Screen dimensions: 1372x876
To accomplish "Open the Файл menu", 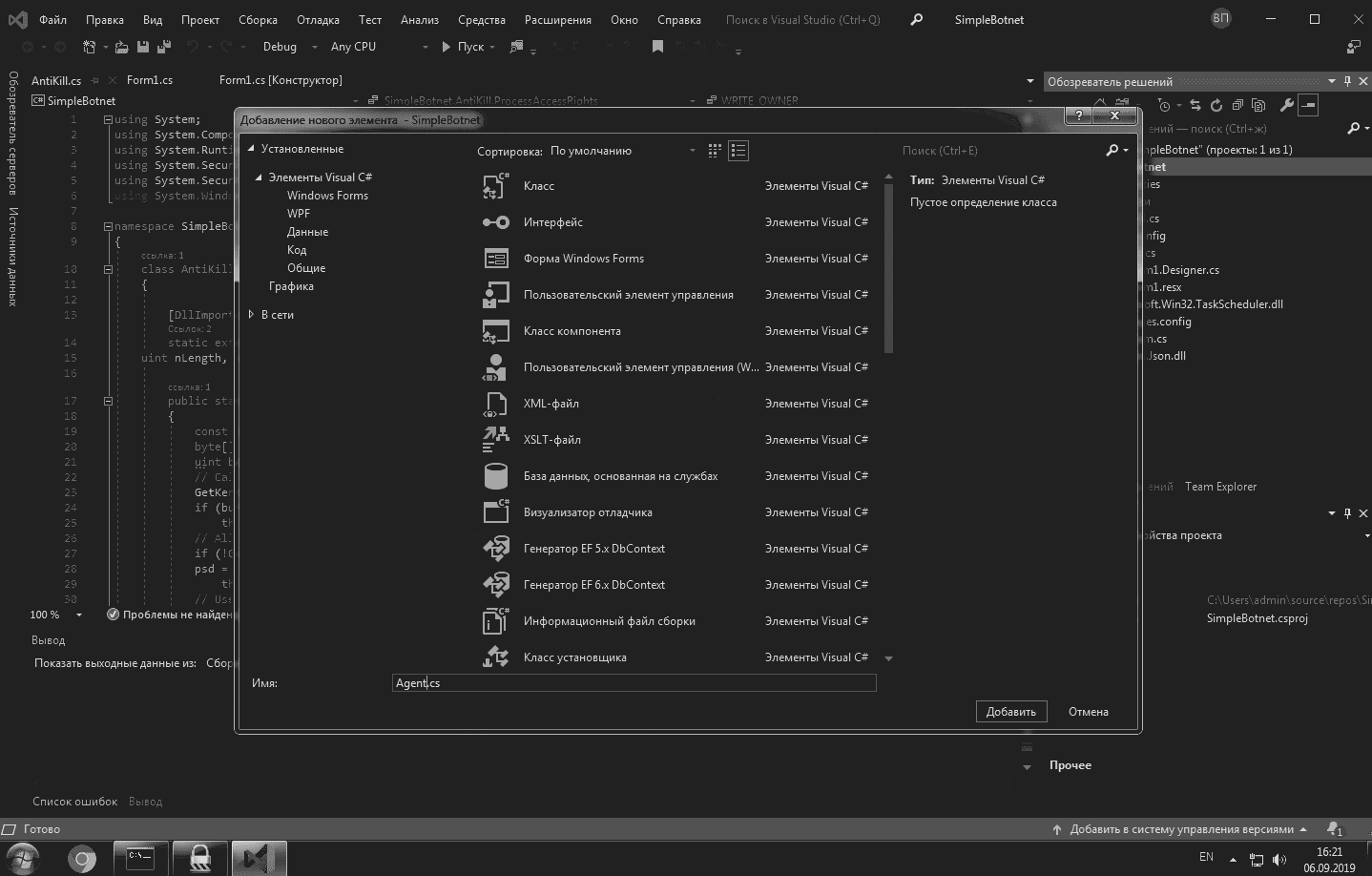I will (52, 20).
